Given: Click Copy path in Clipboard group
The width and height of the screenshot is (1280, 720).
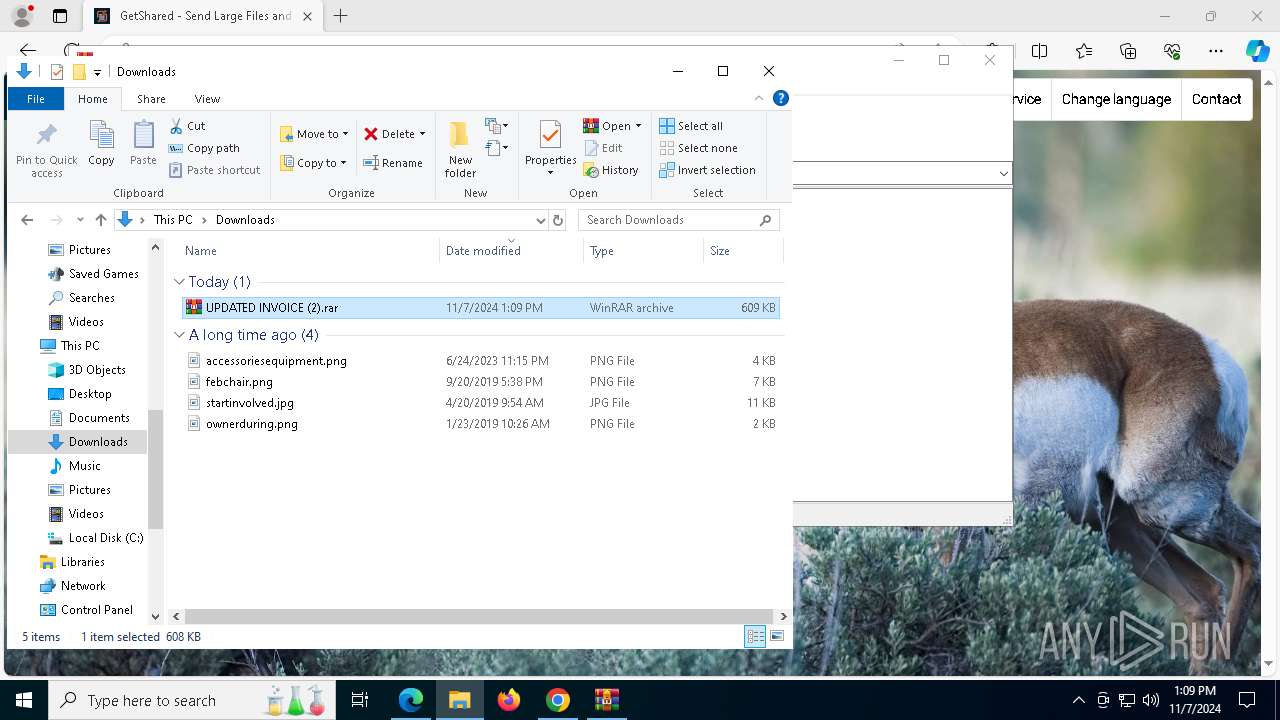Looking at the screenshot, I should pyautogui.click(x=205, y=148).
